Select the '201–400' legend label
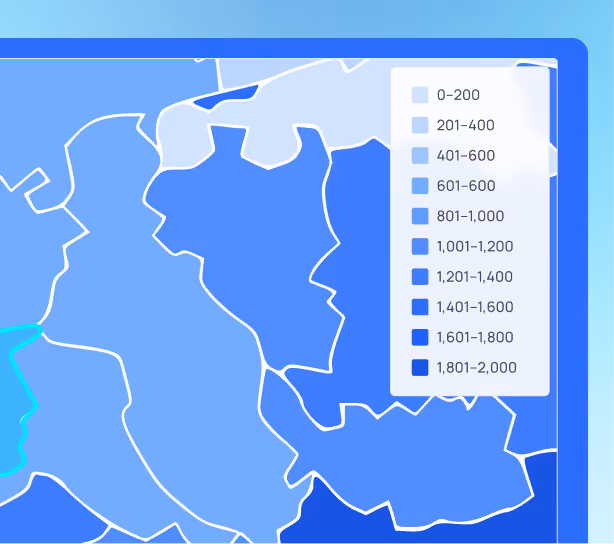The height and width of the screenshot is (544, 614). (x=466, y=125)
